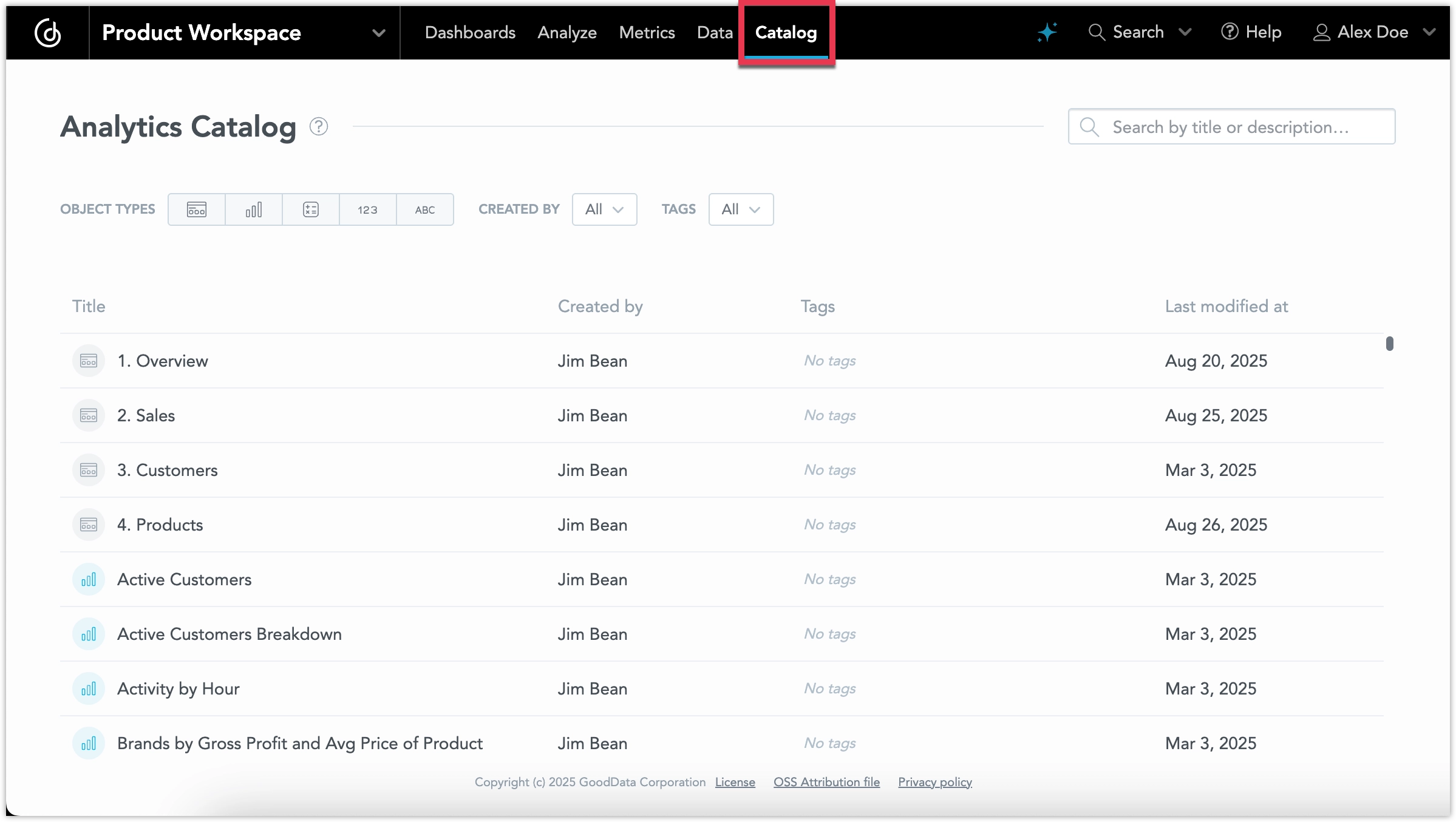The image size is (1456, 822).
Task: Expand the Product Workspace selector
Action: (379, 33)
